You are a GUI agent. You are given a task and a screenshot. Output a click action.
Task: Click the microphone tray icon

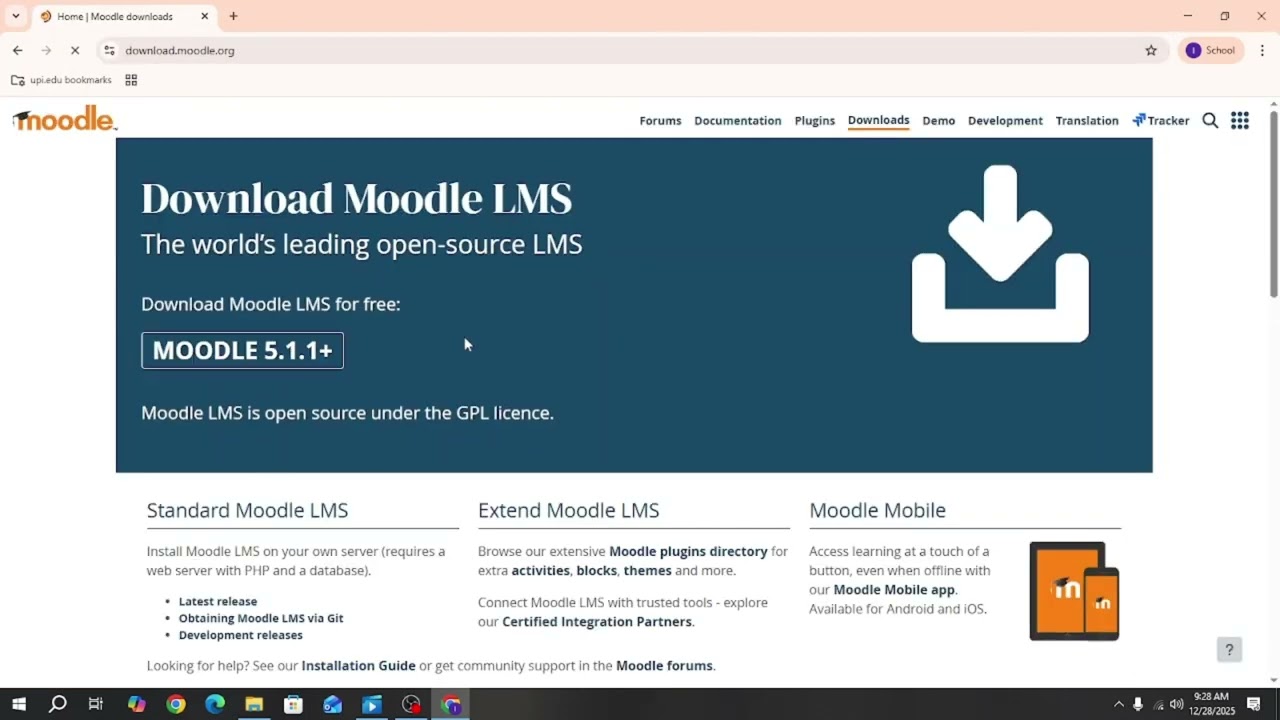click(x=1138, y=705)
